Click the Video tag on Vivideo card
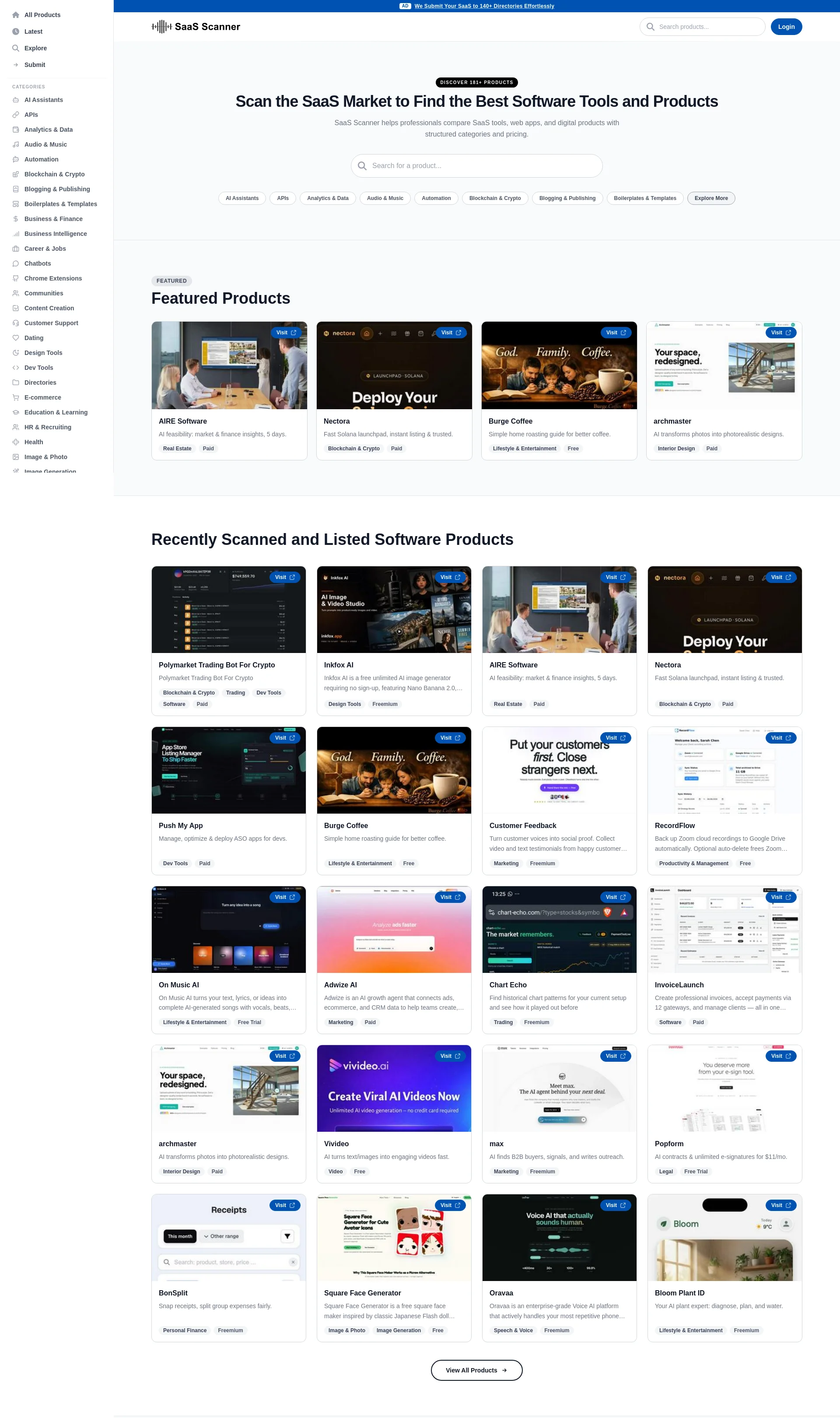 336,1171
